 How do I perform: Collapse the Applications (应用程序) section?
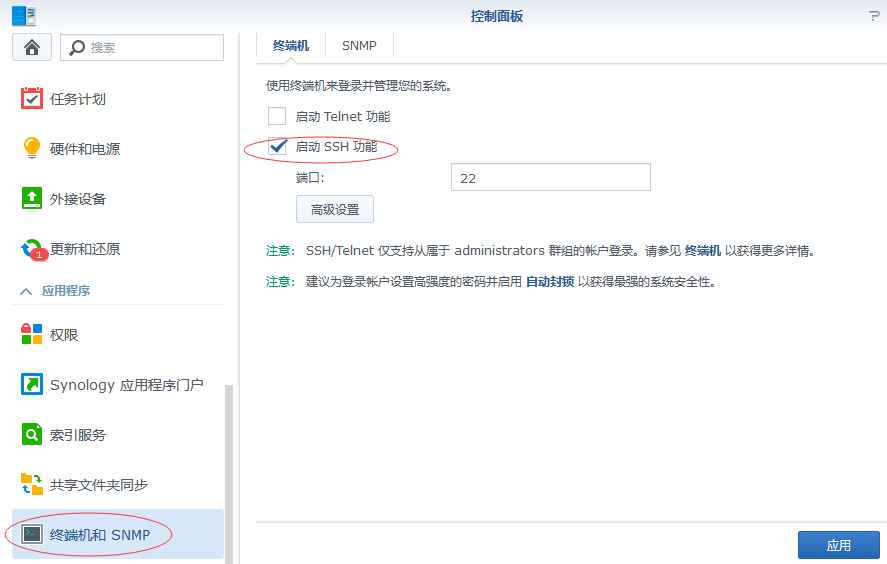(26, 291)
